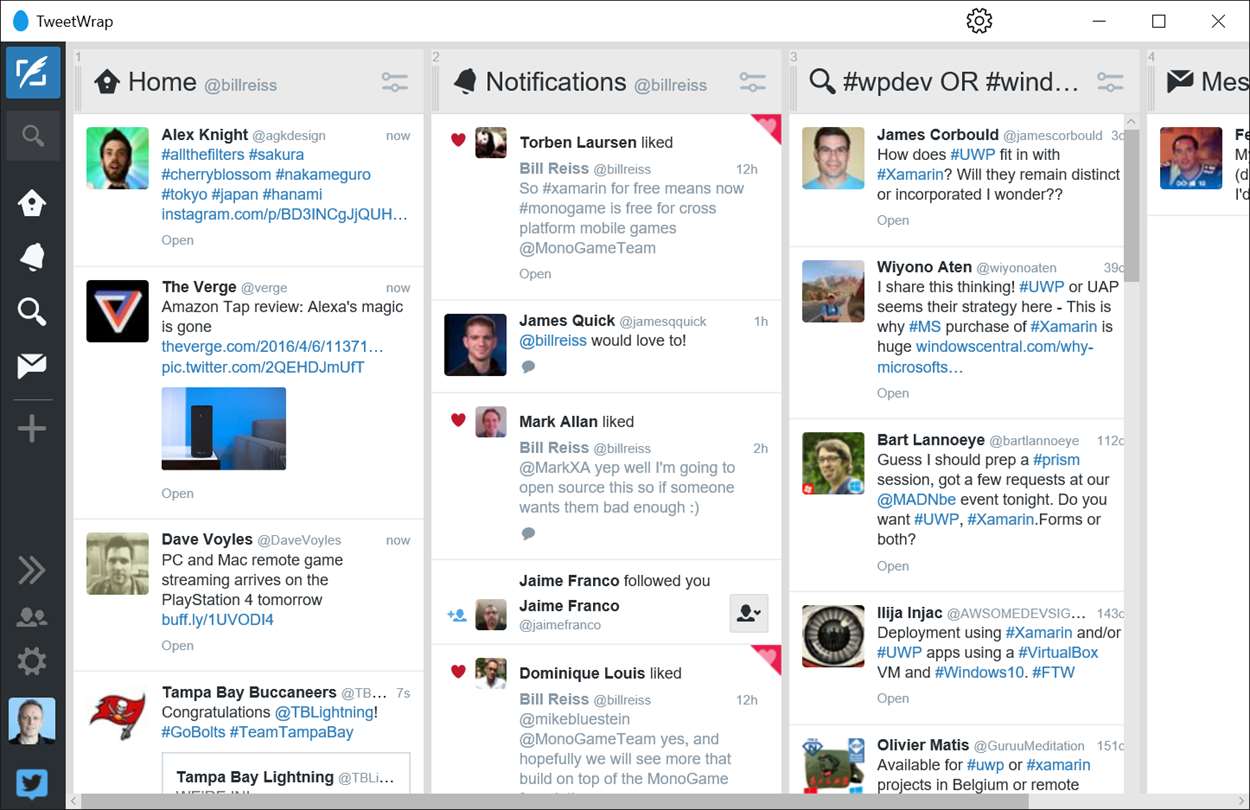Viewport: 1250px width, 810px height.
Task: Open Wiyono Aten's tweet
Action: [x=893, y=393]
